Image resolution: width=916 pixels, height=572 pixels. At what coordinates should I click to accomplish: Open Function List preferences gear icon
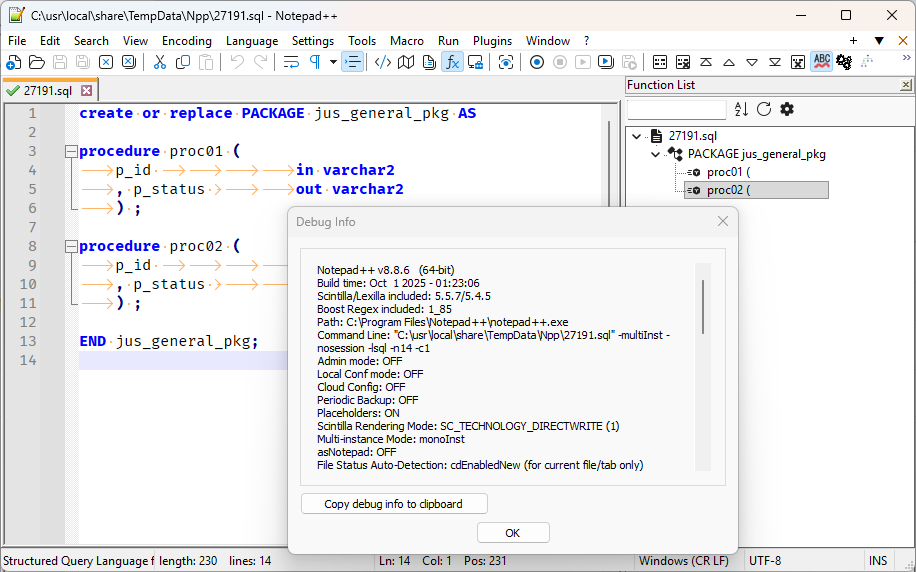[x=787, y=109]
